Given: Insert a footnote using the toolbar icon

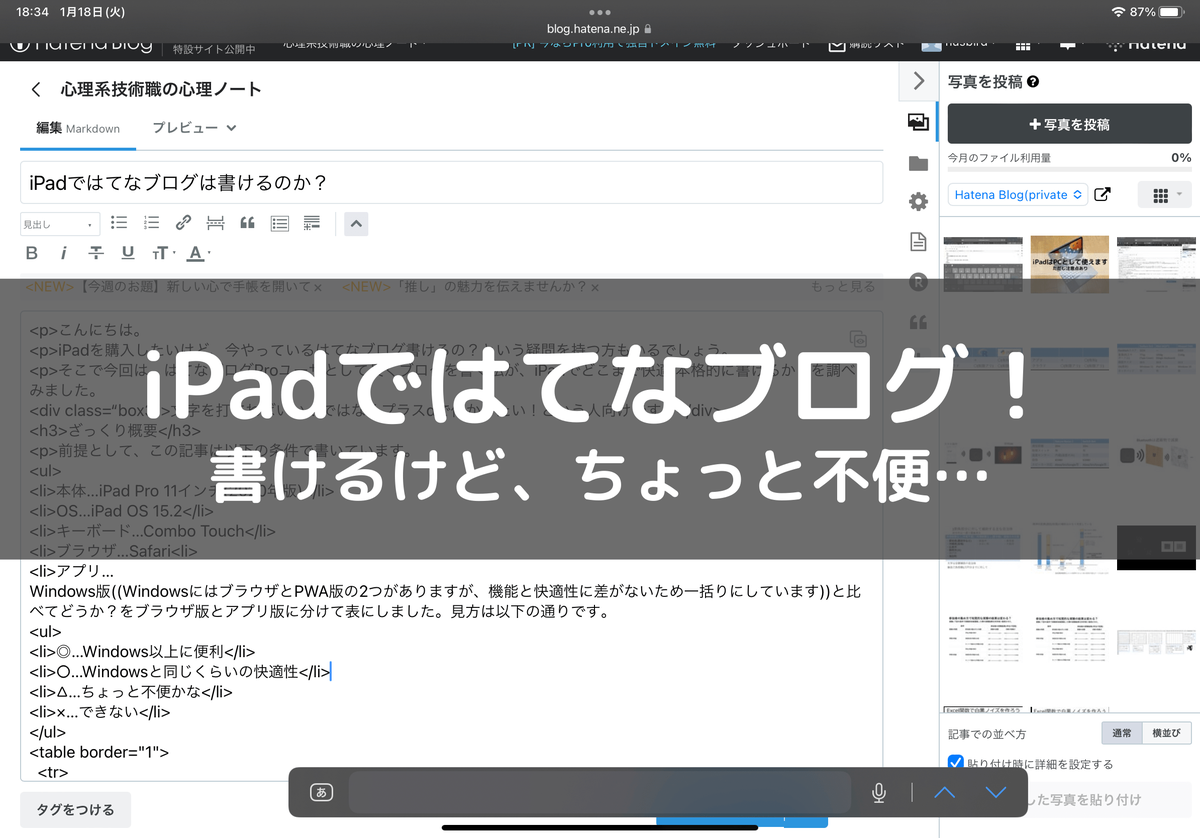Looking at the screenshot, I should pyautogui.click(x=312, y=223).
